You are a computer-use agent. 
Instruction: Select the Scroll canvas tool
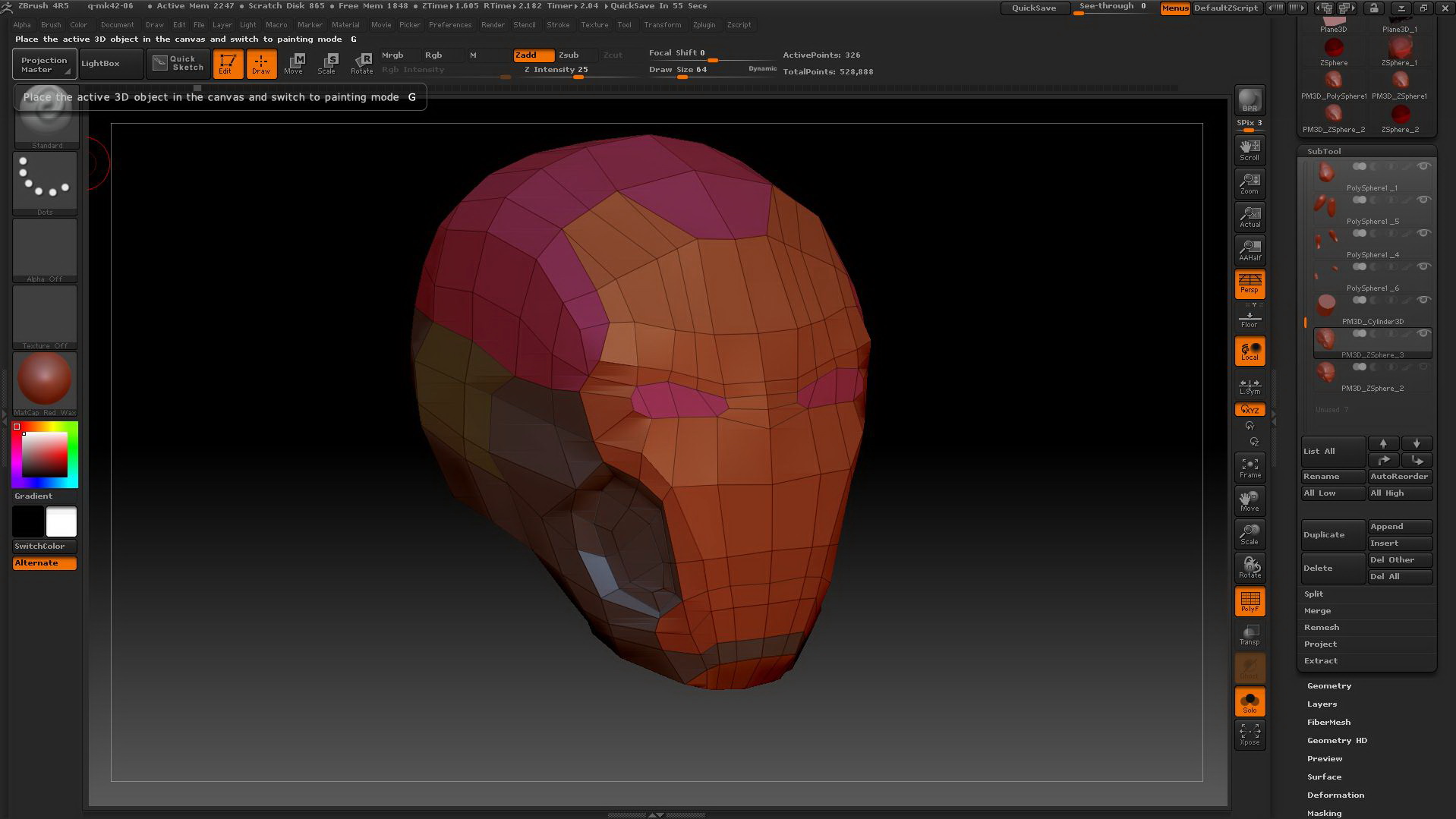click(1250, 150)
